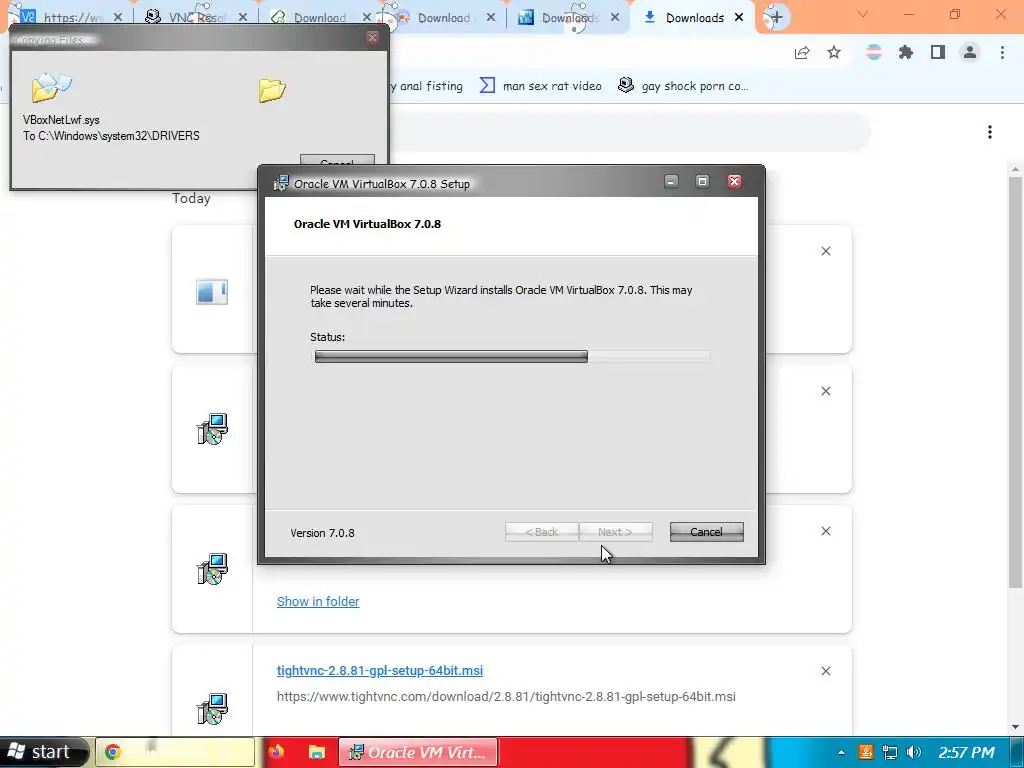Close the VNC Resol tab
This screenshot has width=1024, height=768.
[243, 18]
